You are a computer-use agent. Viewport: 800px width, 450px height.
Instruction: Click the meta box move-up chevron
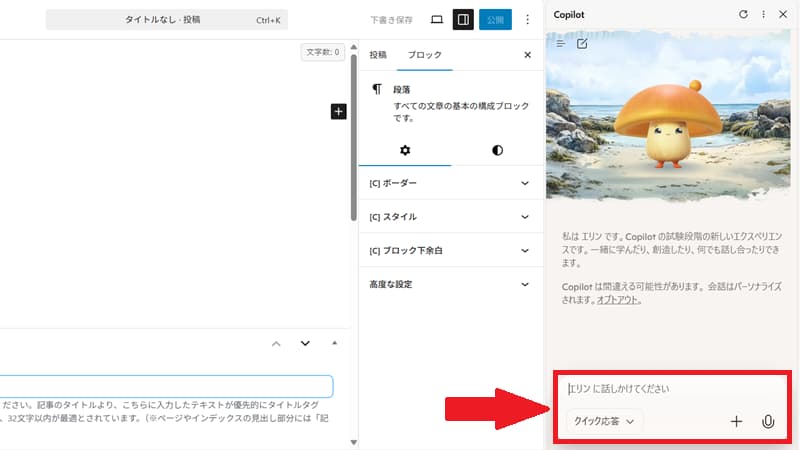(x=276, y=344)
